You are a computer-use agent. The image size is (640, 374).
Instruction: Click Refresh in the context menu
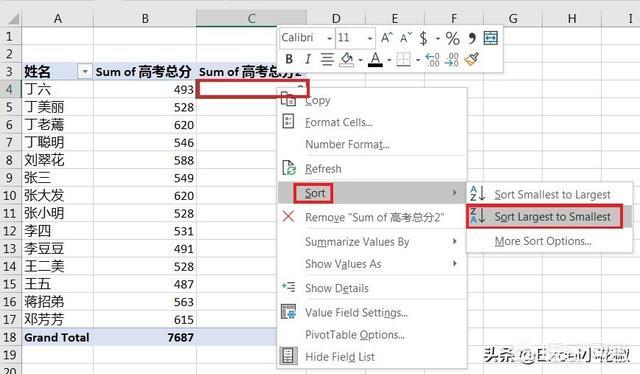(323, 169)
